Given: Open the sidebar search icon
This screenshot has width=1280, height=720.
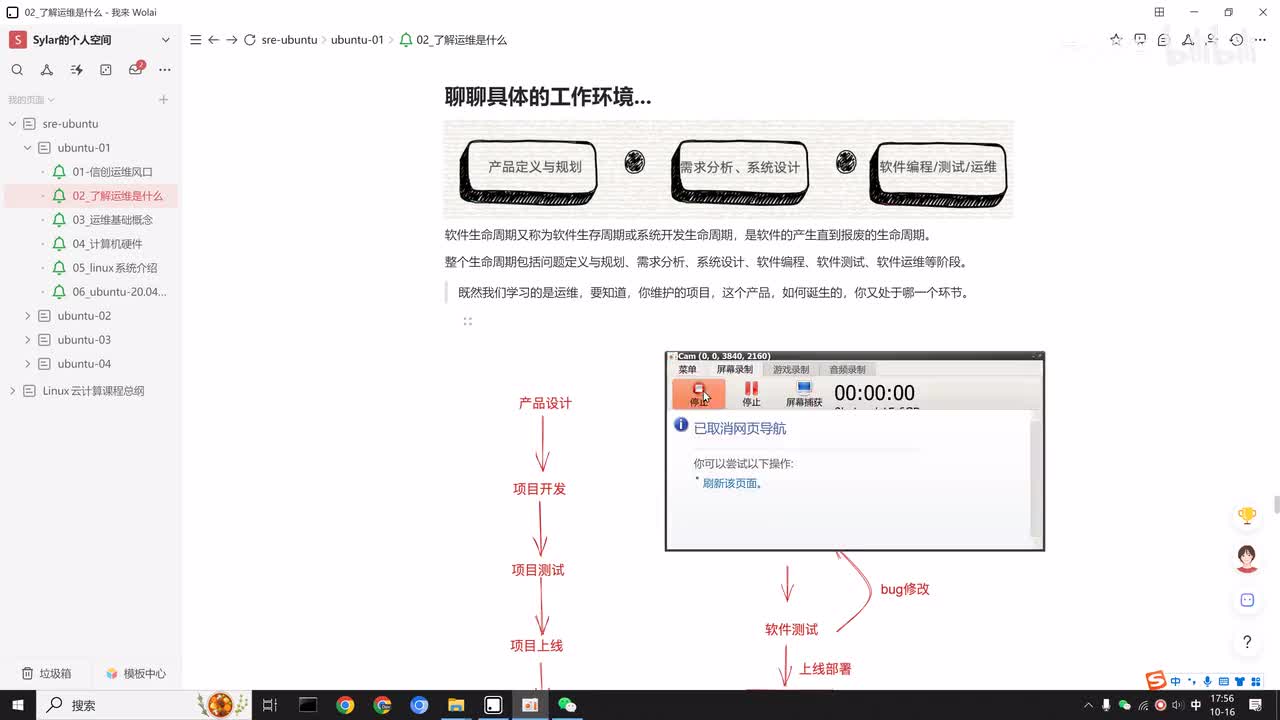Looking at the screenshot, I should [x=17, y=70].
